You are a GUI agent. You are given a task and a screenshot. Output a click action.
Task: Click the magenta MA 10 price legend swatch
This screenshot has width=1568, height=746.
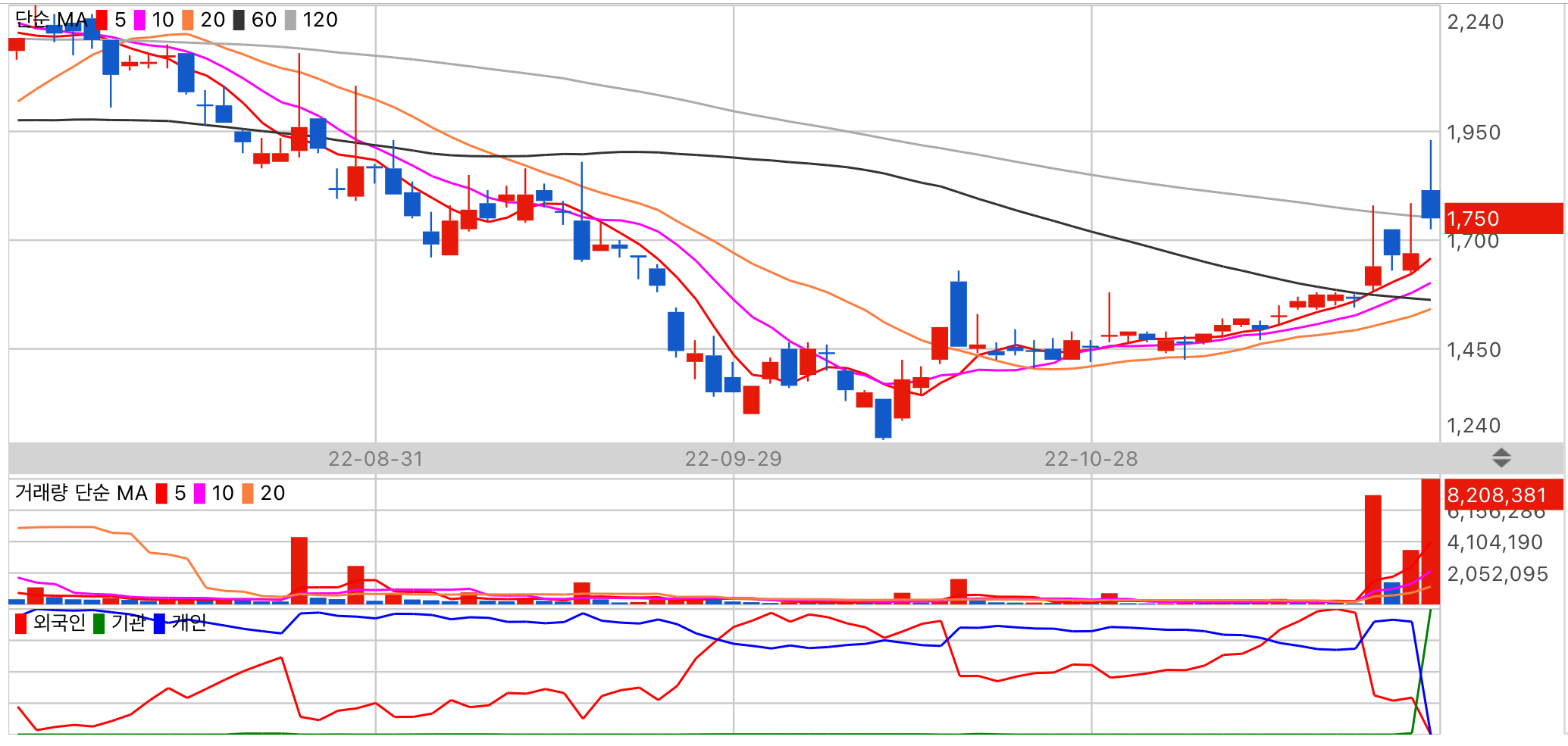[x=139, y=20]
